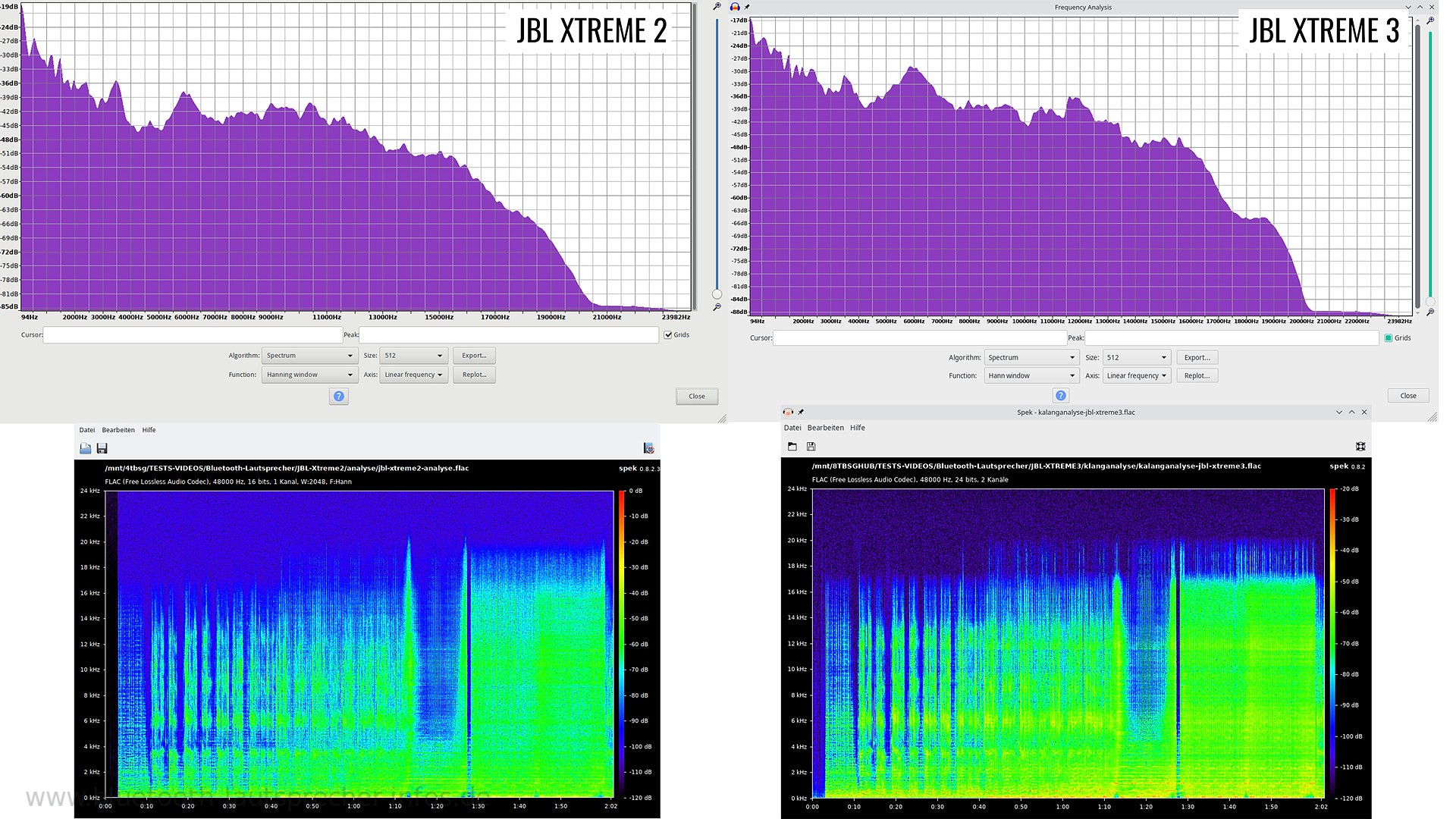Open help icon in the Xtreme 2 Spek toolbar
The height and width of the screenshot is (819, 1456).
(x=648, y=448)
